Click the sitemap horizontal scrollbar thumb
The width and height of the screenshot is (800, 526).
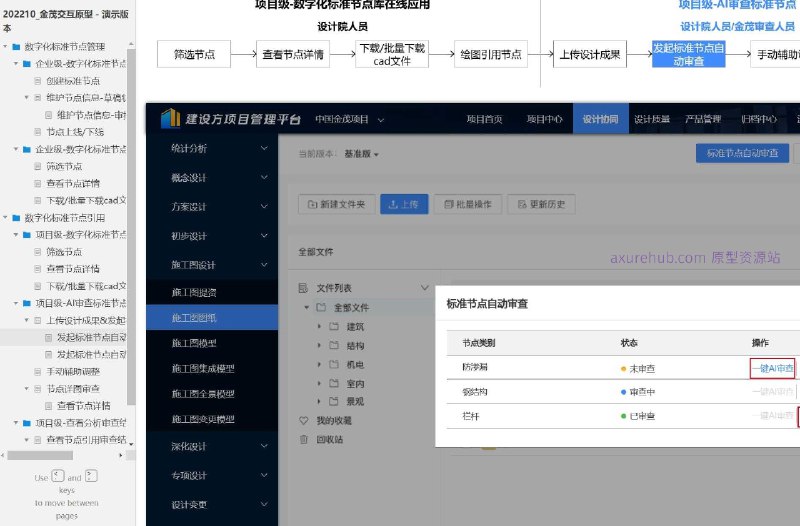click(x=40, y=455)
